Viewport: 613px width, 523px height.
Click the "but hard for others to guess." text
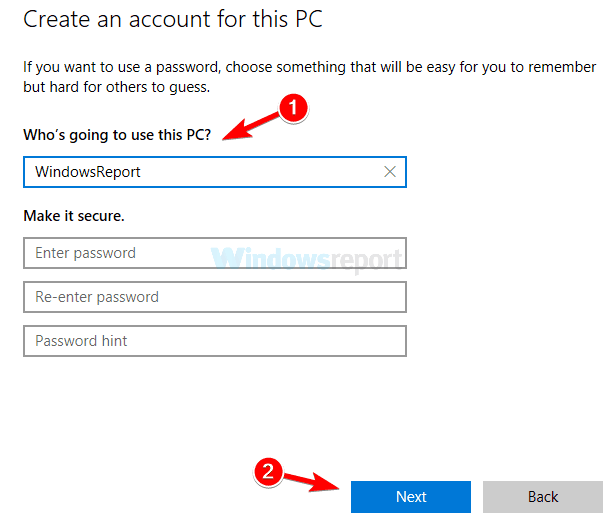pos(116,87)
